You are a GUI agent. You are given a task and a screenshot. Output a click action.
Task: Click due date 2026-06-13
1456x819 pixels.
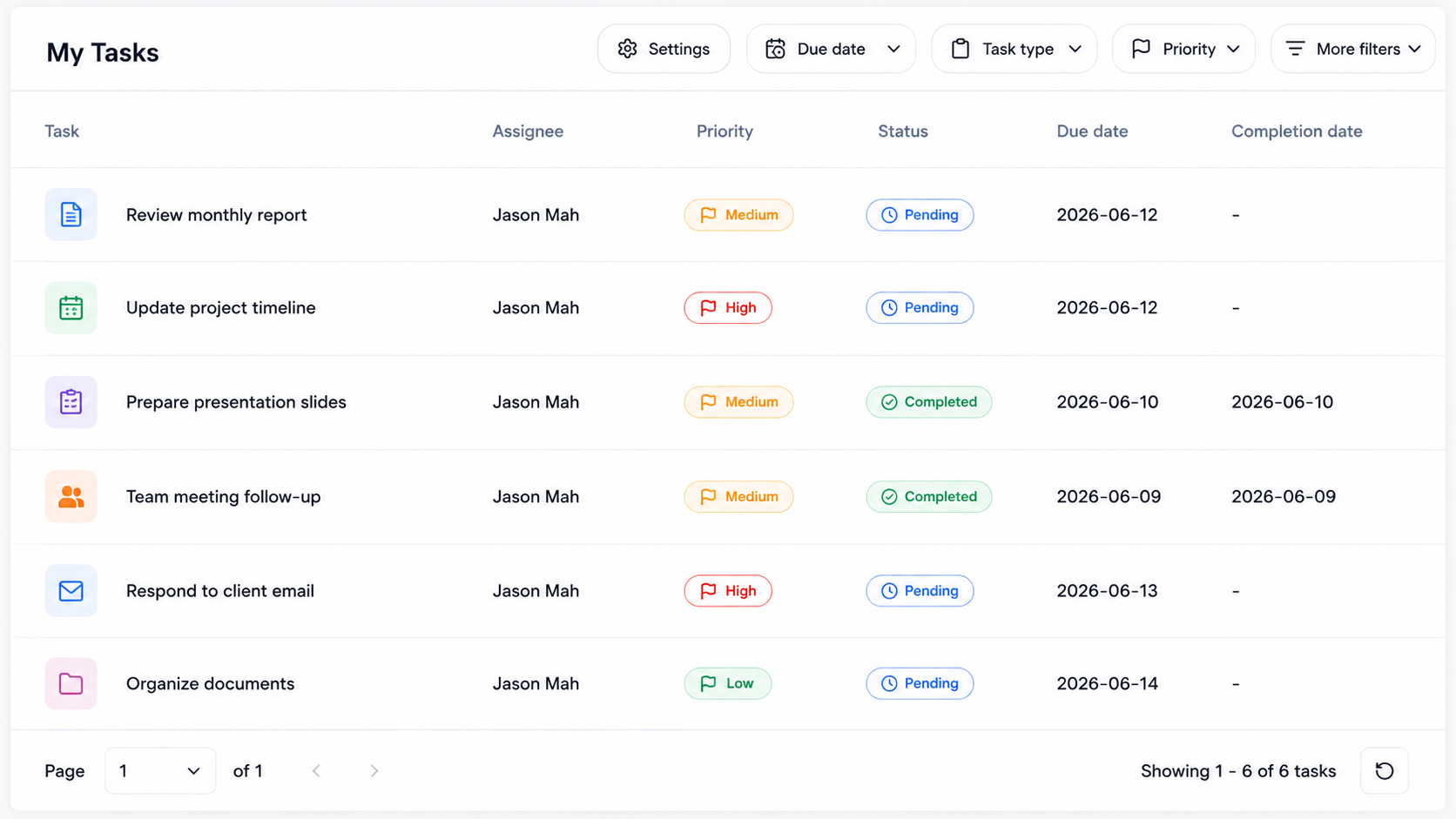tap(1108, 591)
